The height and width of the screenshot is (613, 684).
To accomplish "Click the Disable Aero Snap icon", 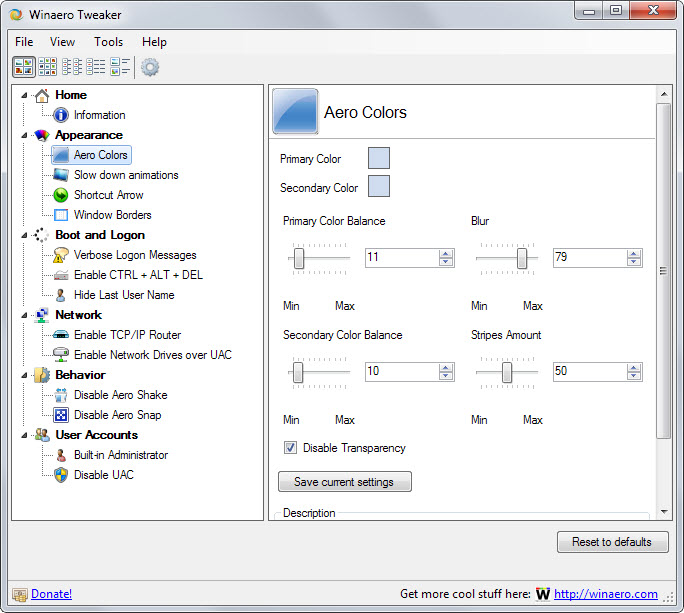I will coord(61,415).
